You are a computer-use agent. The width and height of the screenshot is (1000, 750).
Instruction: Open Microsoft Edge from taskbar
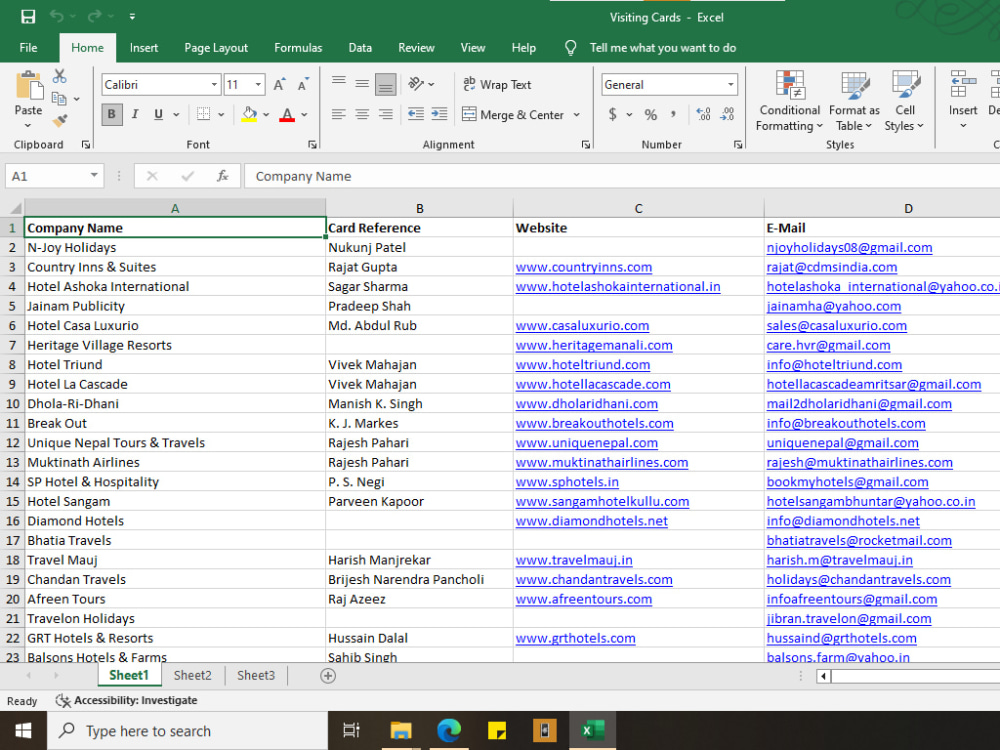(x=449, y=730)
